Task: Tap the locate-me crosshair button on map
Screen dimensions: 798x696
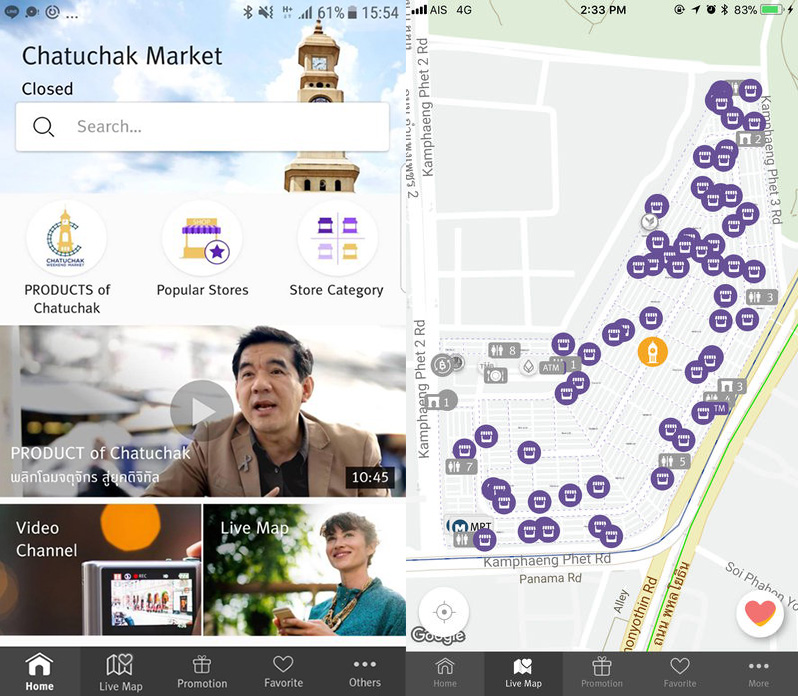Action: point(444,612)
